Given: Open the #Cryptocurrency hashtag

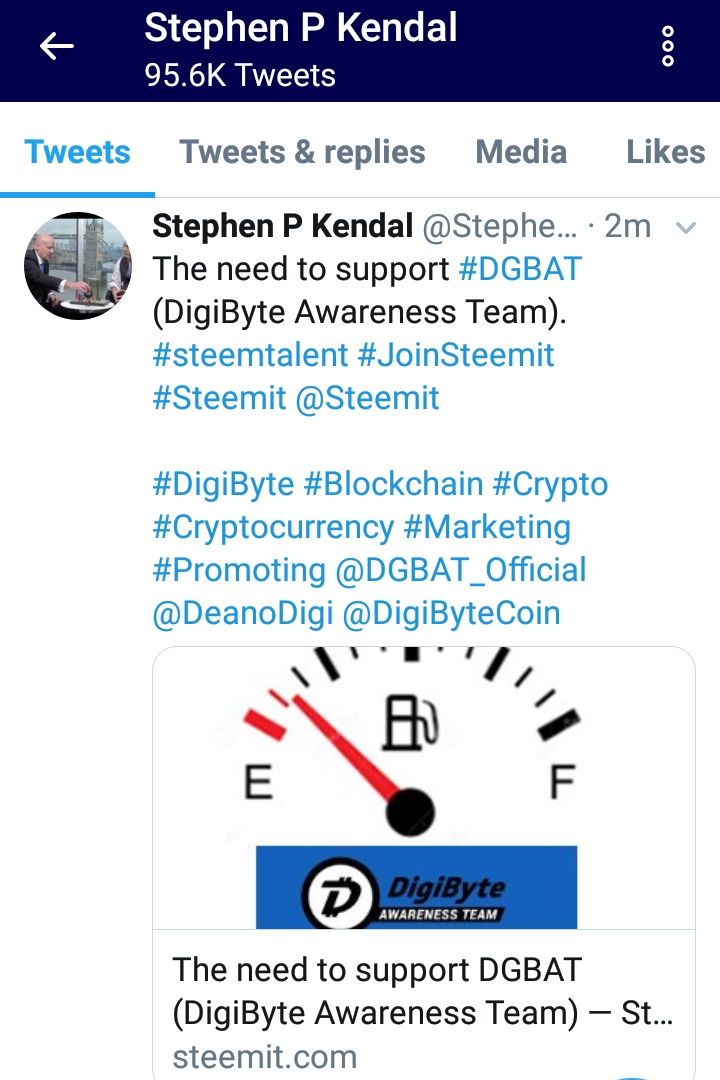Looking at the screenshot, I should pos(274,528).
